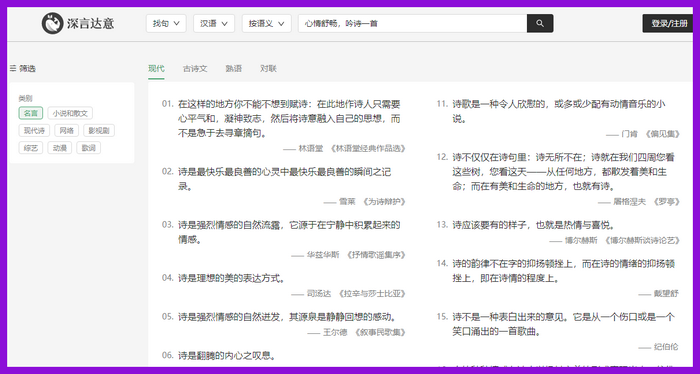Click source 《拉辛与莎士比亚》
This screenshot has width=700, height=374.
372,293
